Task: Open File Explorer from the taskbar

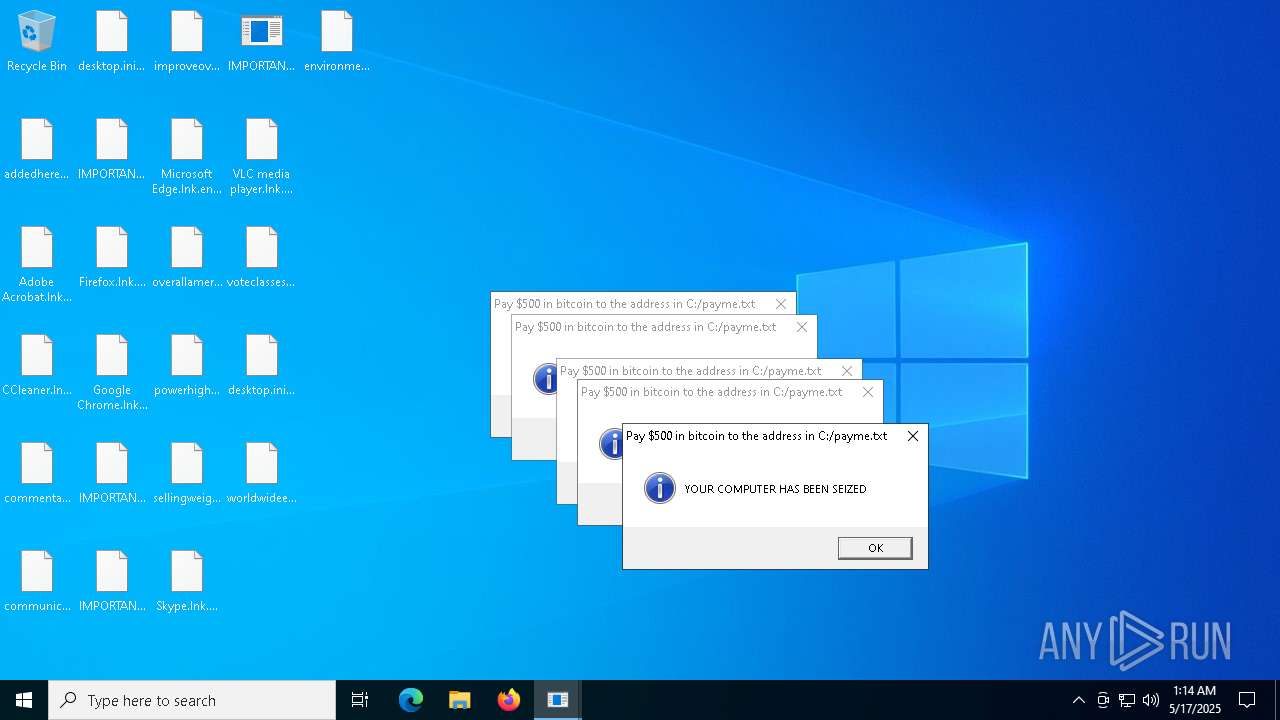Action: point(460,700)
